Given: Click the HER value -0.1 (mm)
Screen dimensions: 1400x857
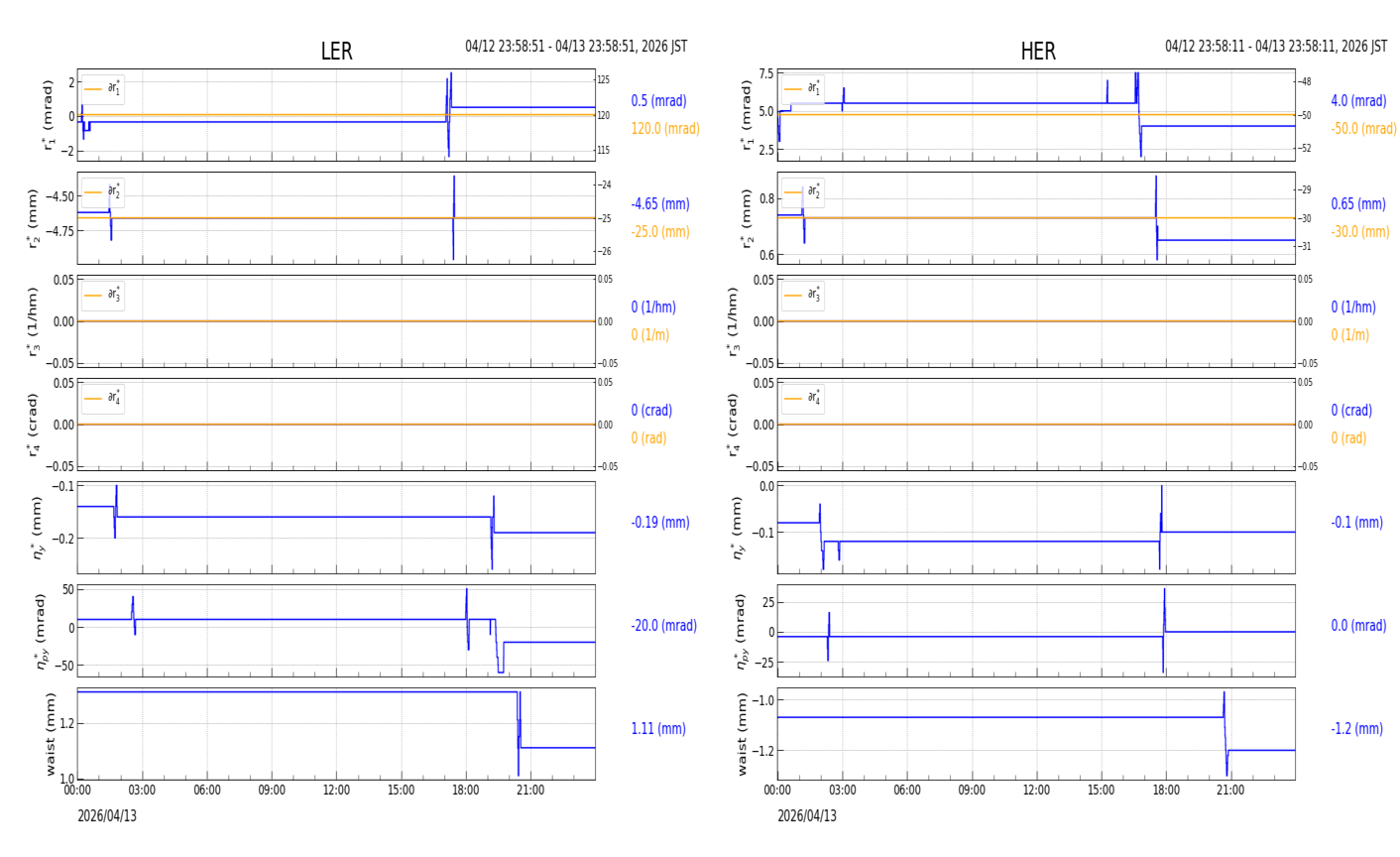Looking at the screenshot, I should (x=1356, y=523).
